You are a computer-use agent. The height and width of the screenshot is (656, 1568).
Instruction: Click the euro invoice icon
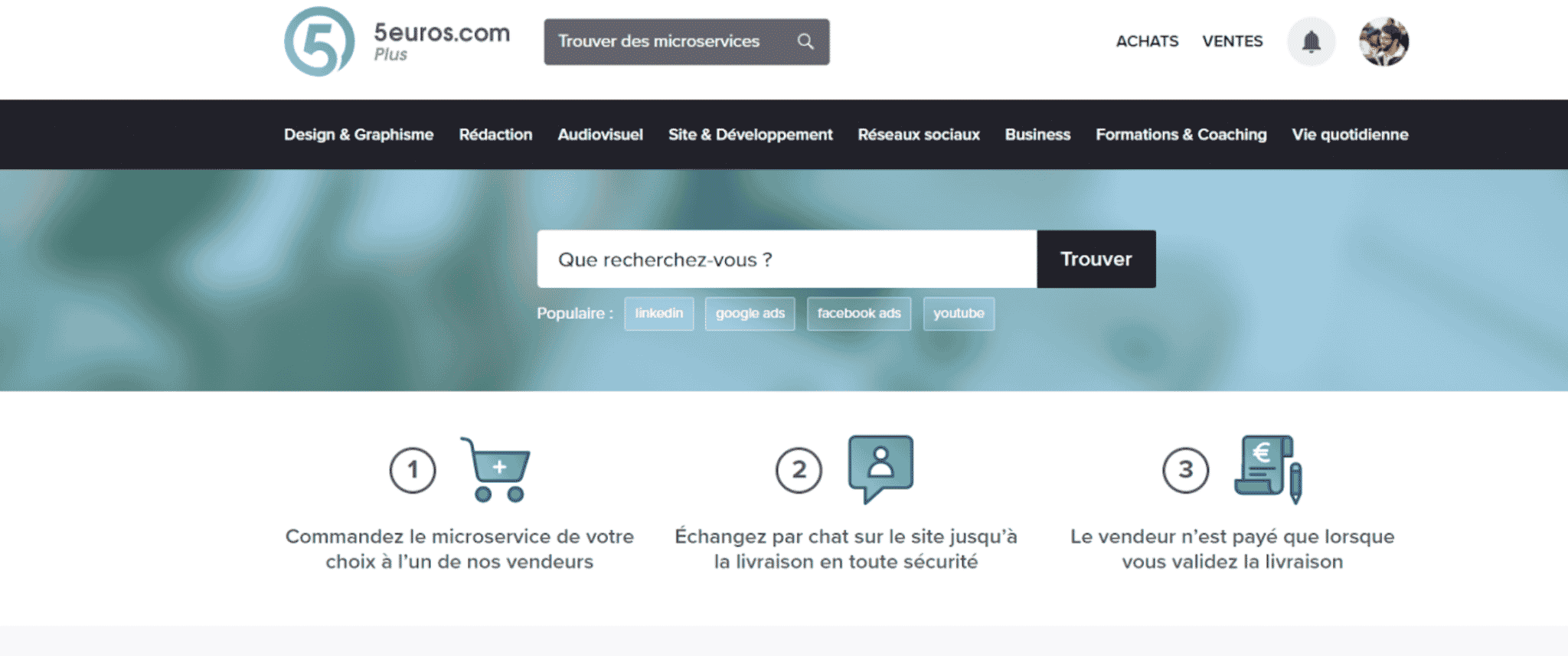(x=1269, y=469)
